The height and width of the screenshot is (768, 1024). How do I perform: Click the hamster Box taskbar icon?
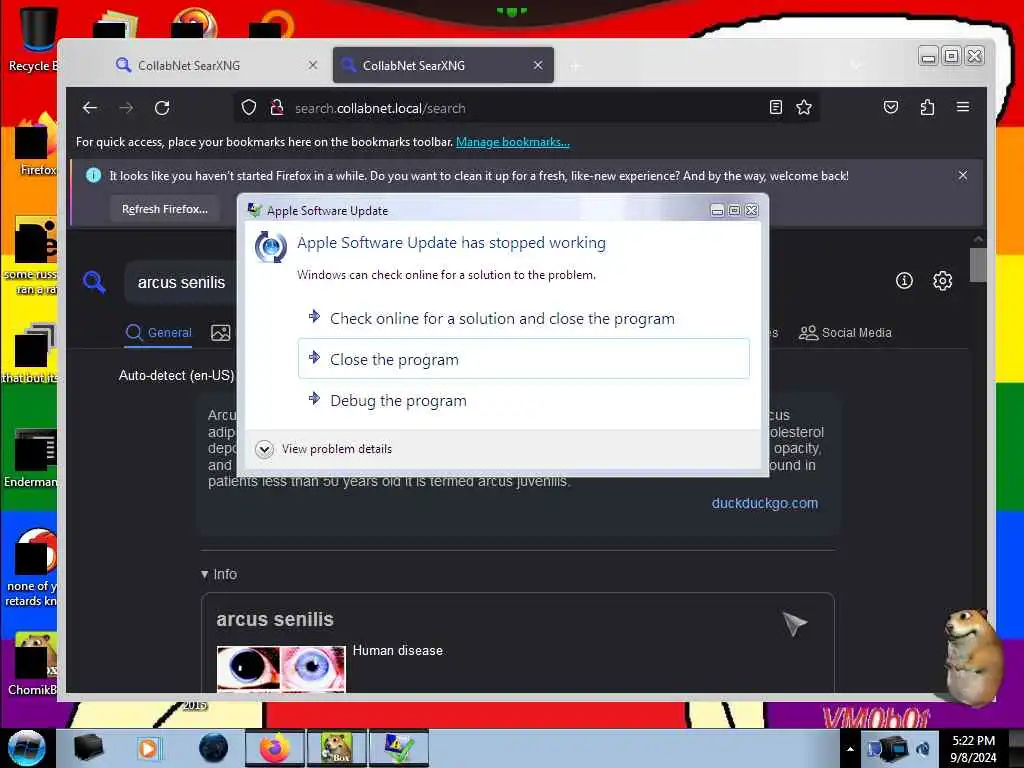[336, 748]
